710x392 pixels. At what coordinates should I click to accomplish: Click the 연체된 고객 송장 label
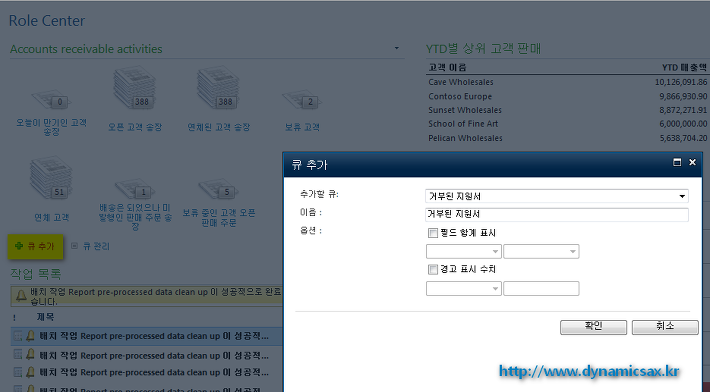219,127
